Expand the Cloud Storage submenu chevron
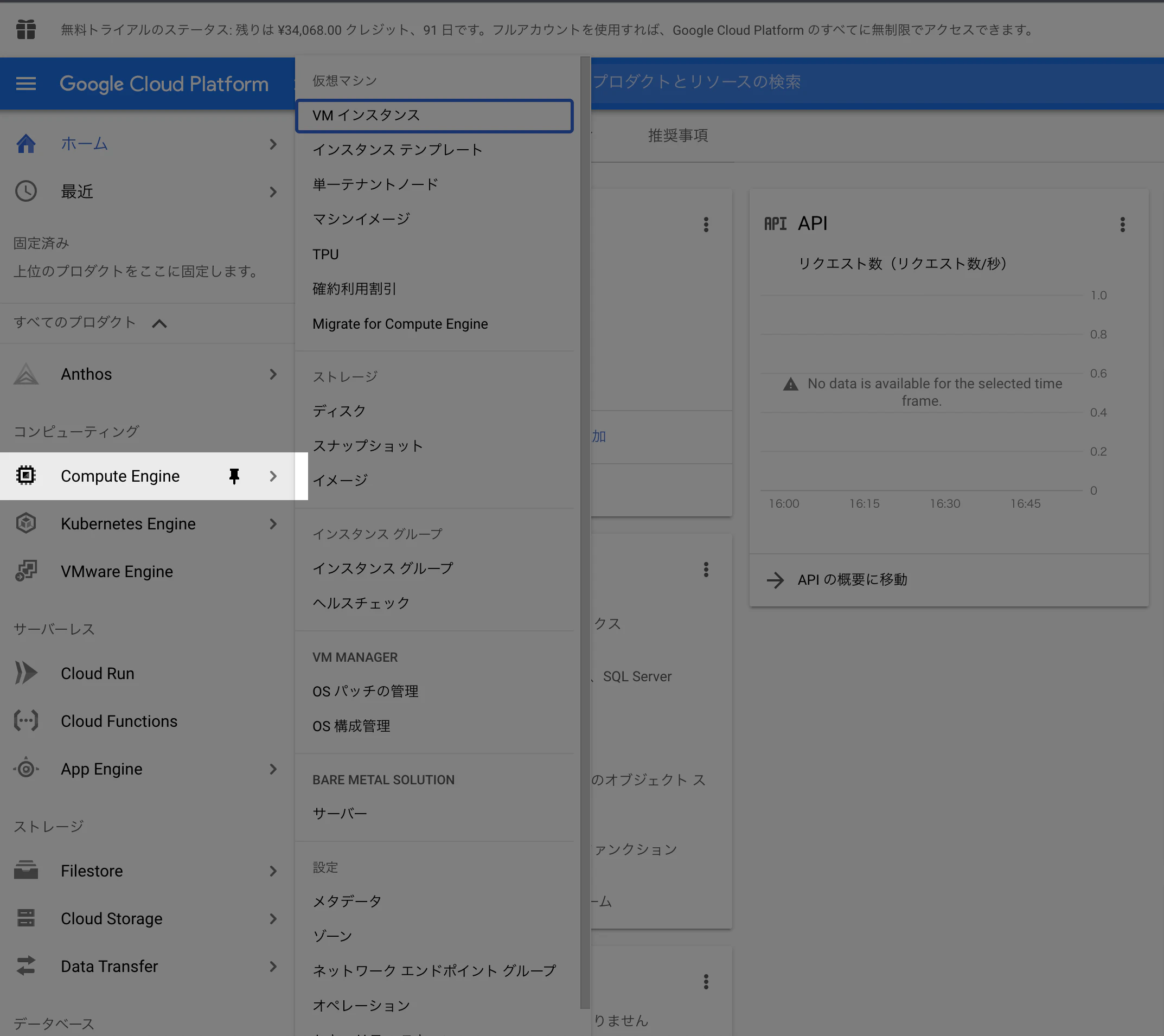 (273, 919)
